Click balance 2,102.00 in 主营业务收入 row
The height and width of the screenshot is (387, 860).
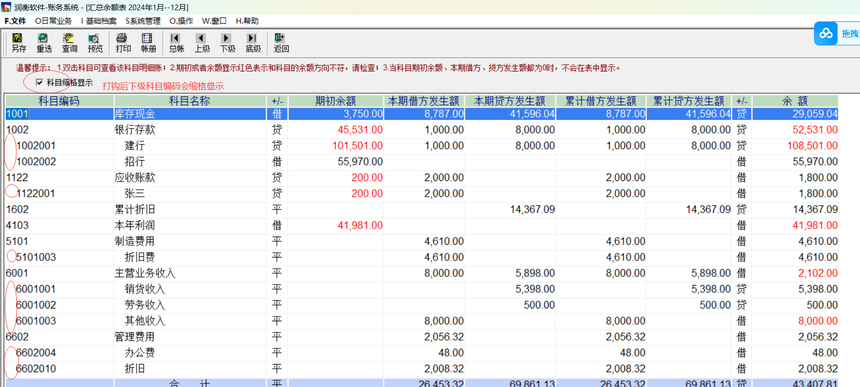[818, 273]
